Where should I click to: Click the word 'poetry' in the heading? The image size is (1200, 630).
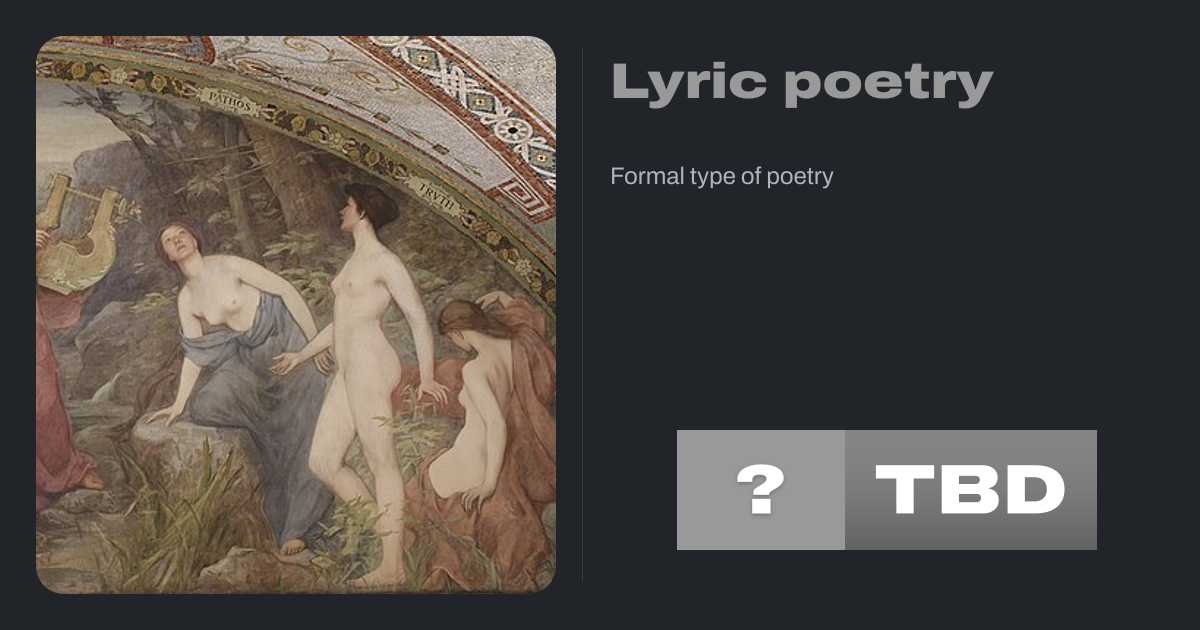coord(888,85)
